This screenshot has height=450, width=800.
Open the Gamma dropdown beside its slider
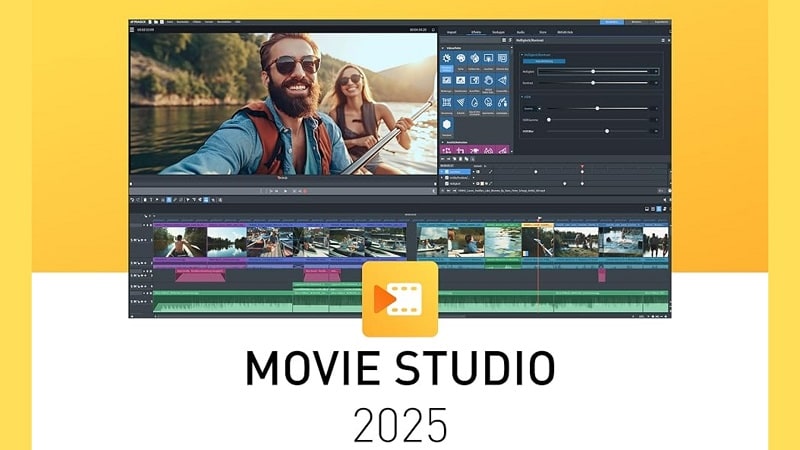pyautogui.click(x=539, y=109)
